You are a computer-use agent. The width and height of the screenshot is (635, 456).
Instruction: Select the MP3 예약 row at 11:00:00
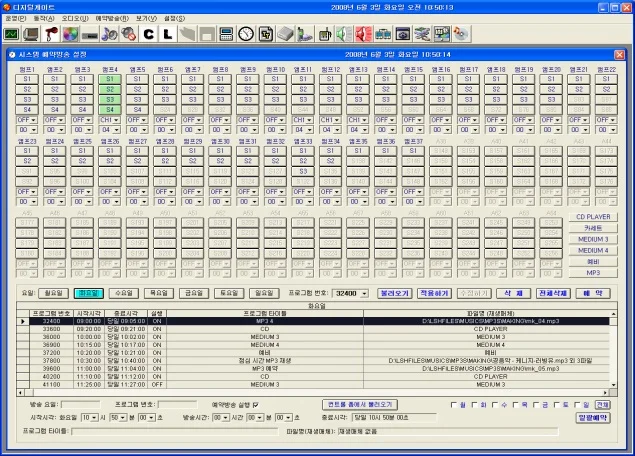313,369
